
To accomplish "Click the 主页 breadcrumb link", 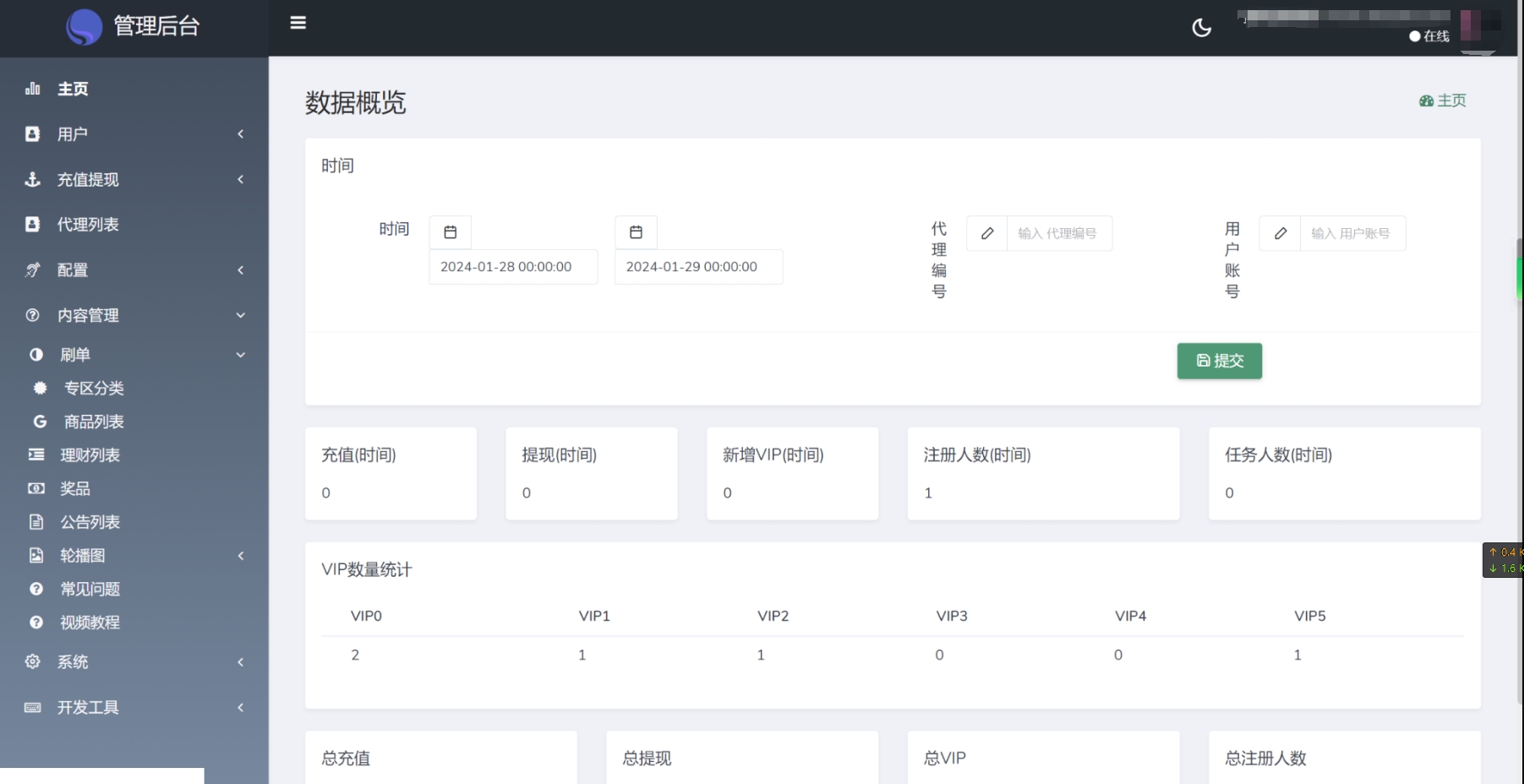I will click(1442, 101).
